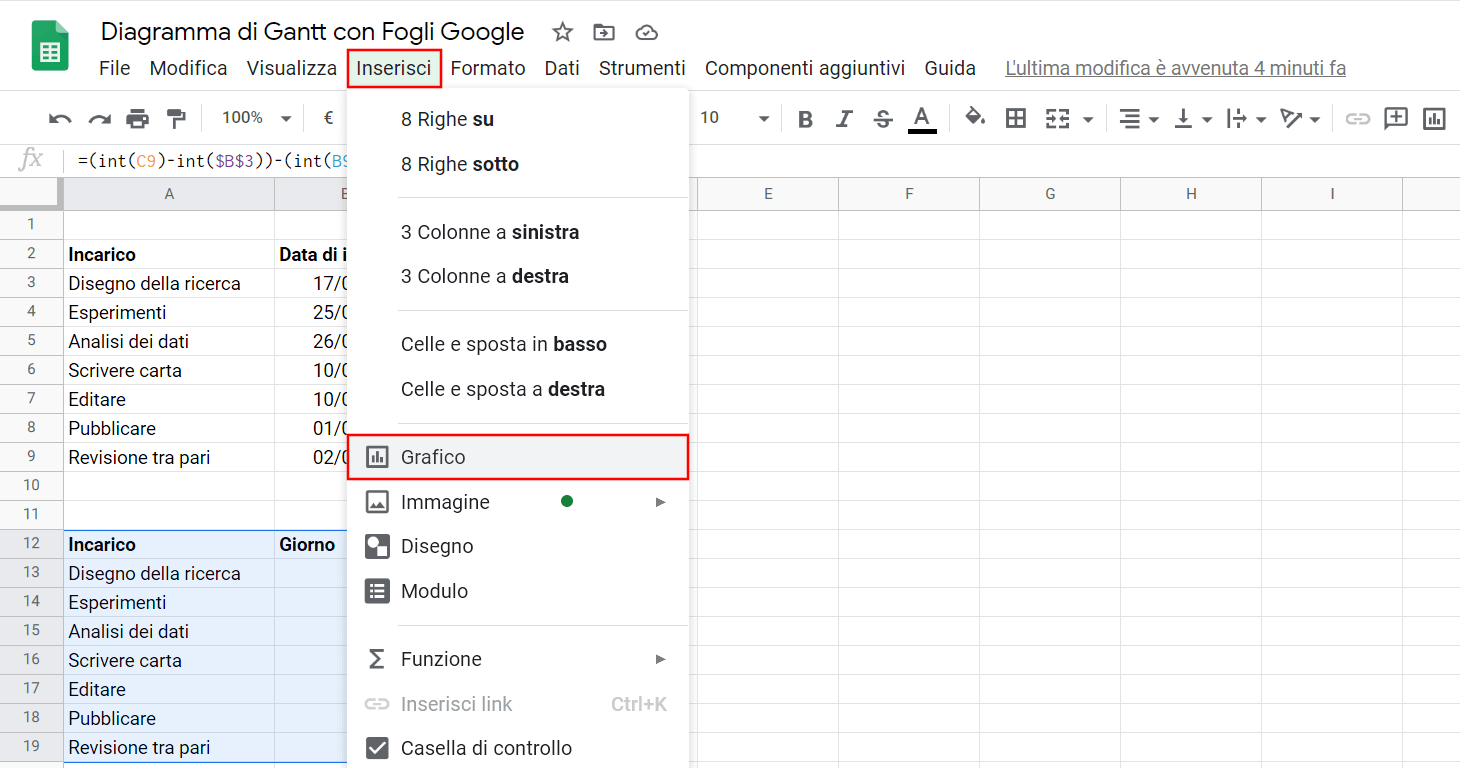The width and height of the screenshot is (1460, 768).
Task: Choose Modulo from the menu
Action: 518,591
